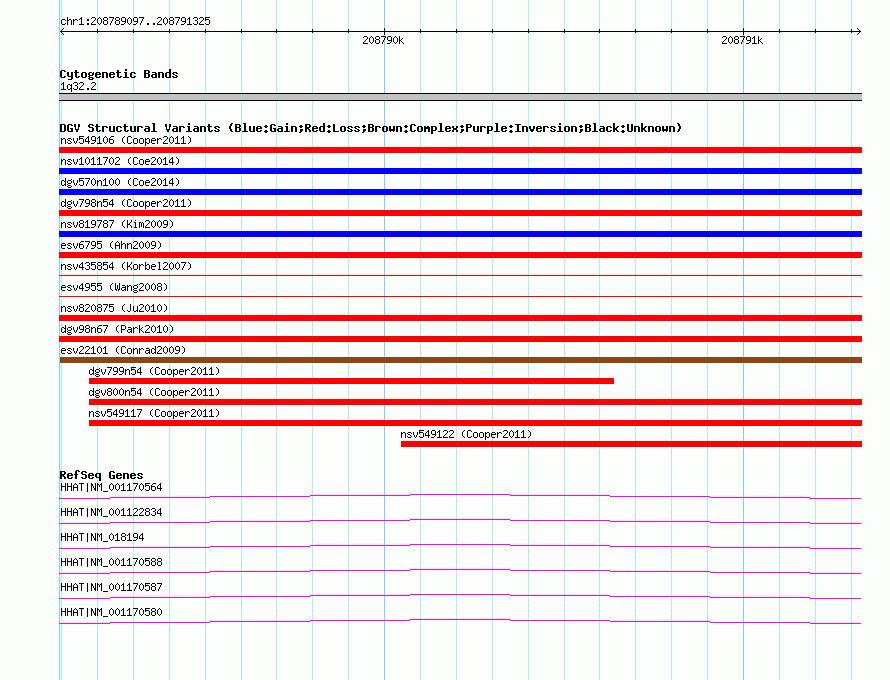This screenshot has height=680, width=890.
Task: Click the red bar of nsv549122
Action: tap(631, 444)
